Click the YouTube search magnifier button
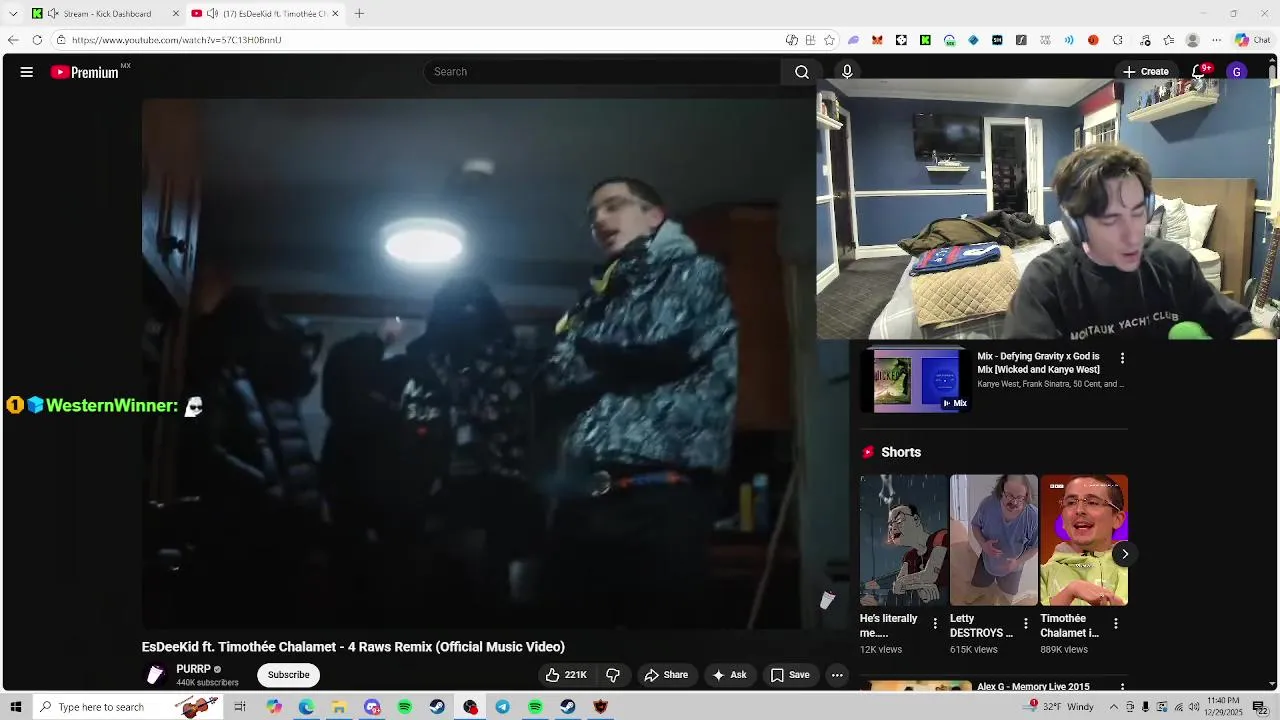1280x720 pixels. (802, 72)
